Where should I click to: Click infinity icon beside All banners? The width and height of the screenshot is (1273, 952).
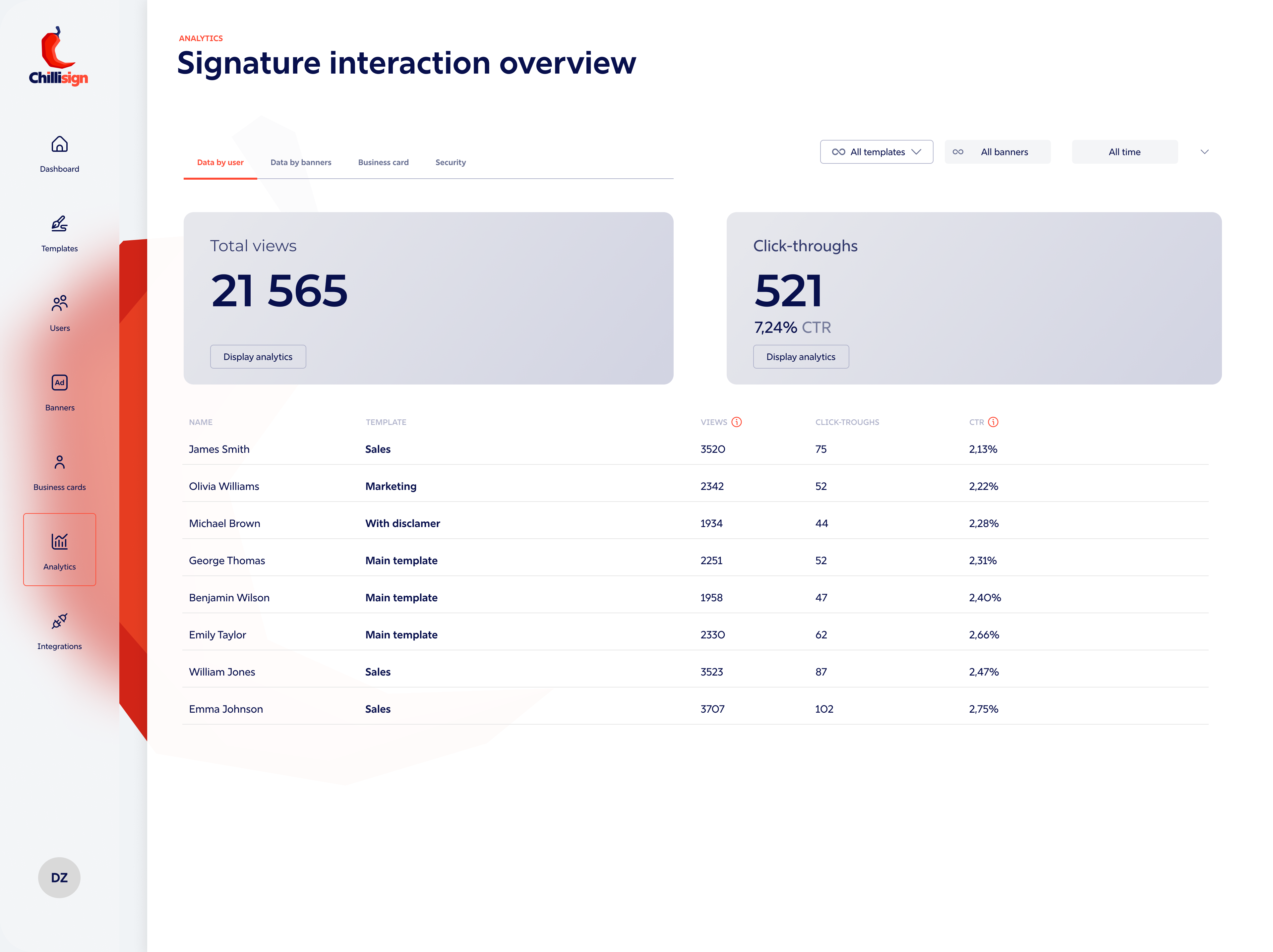[x=958, y=152]
